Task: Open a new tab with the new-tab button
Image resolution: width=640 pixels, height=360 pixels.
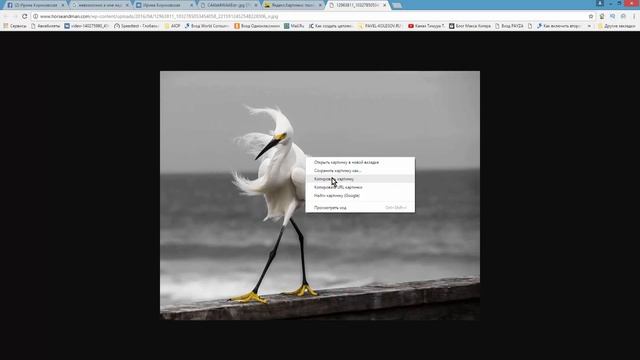Action: (397, 5)
